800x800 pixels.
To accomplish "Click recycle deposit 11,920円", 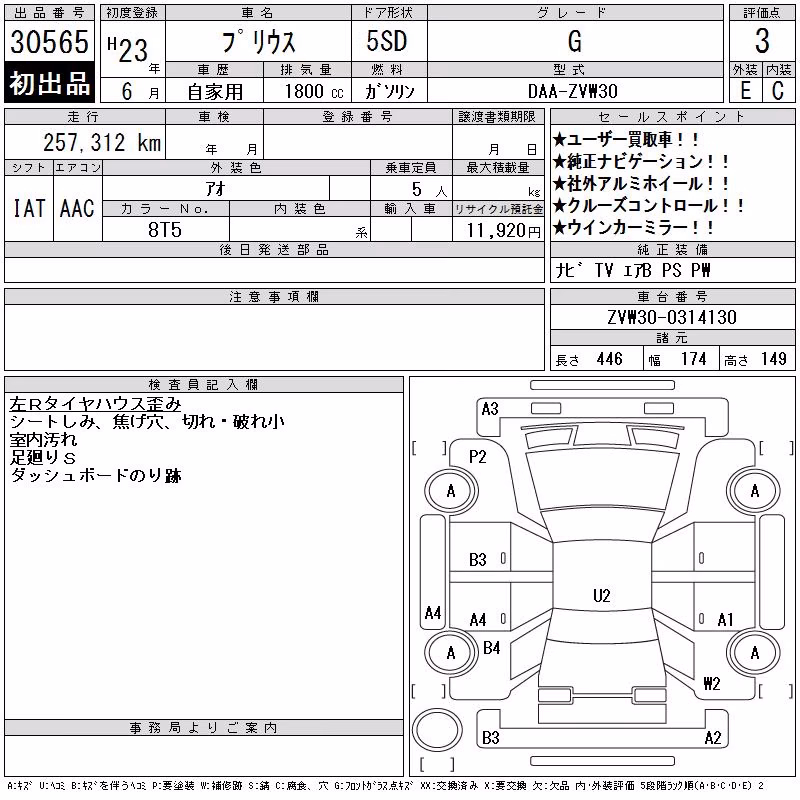I will [x=504, y=231].
